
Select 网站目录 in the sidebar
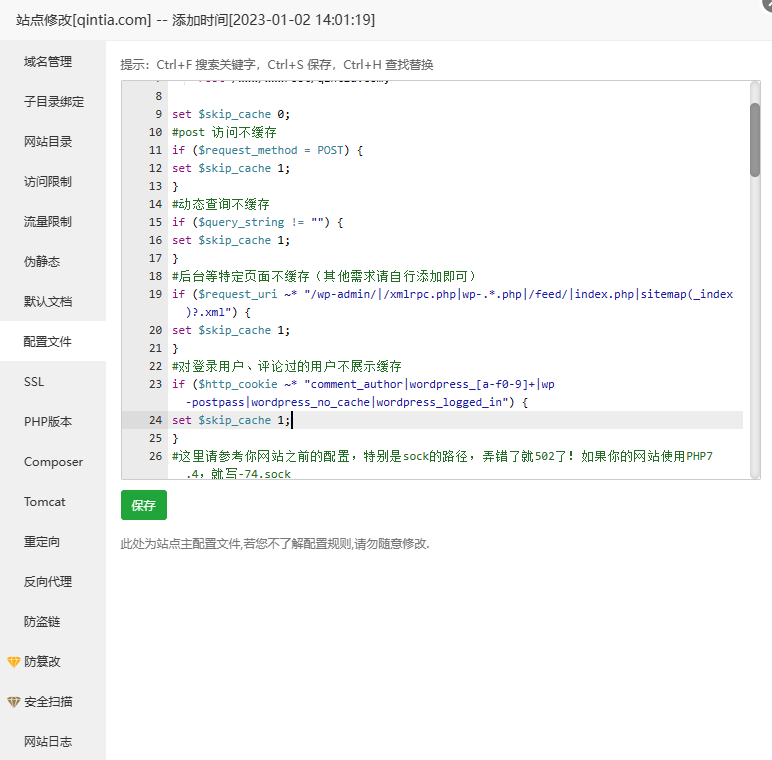[x=48, y=142]
